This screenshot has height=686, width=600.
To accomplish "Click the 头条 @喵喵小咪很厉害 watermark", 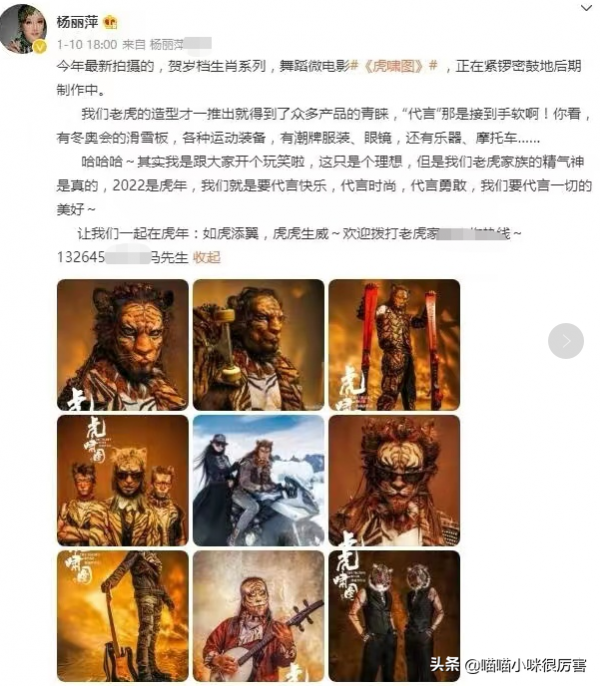I will [x=508, y=665].
